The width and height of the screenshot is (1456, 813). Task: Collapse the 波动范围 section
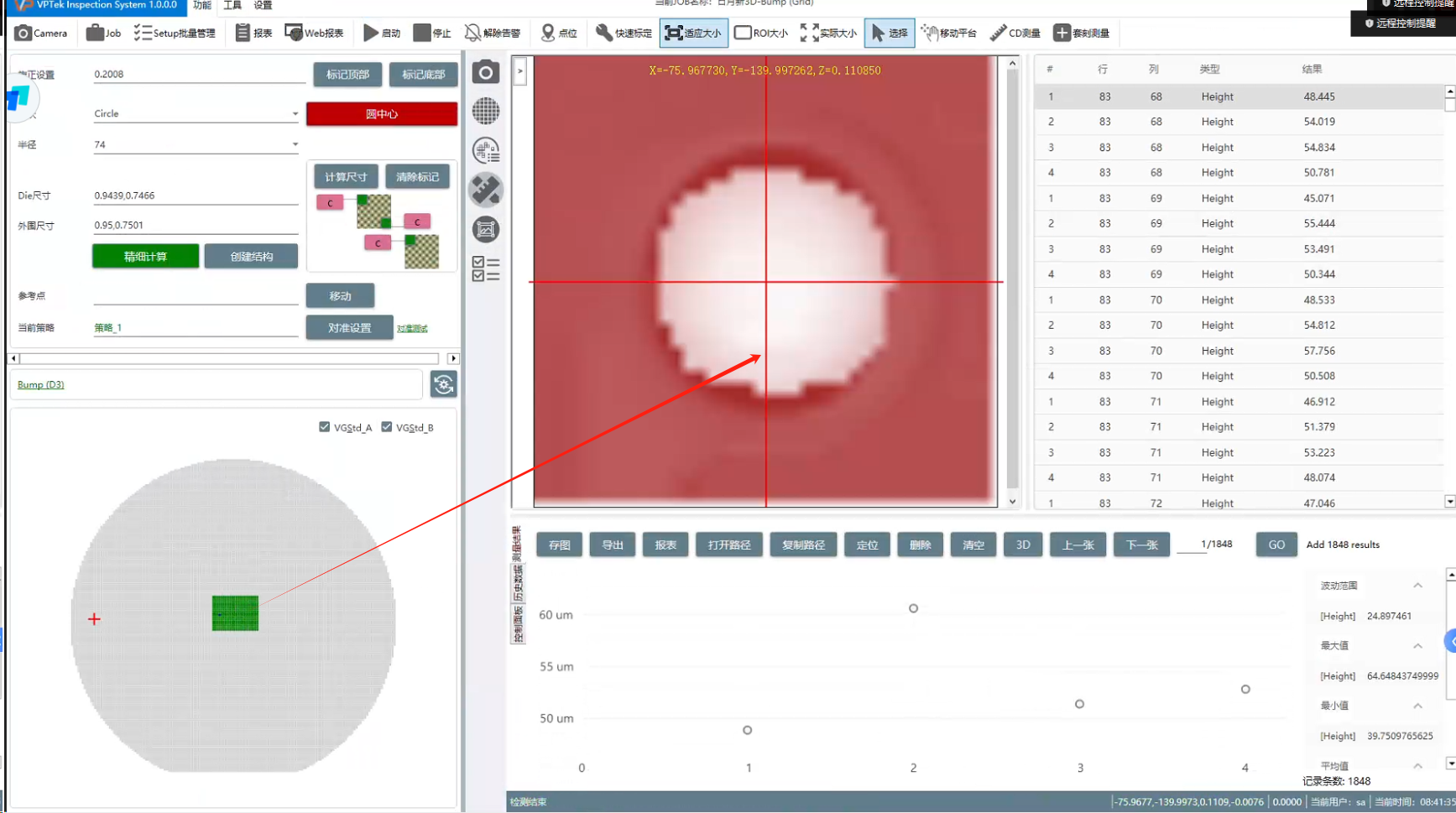click(x=1417, y=586)
